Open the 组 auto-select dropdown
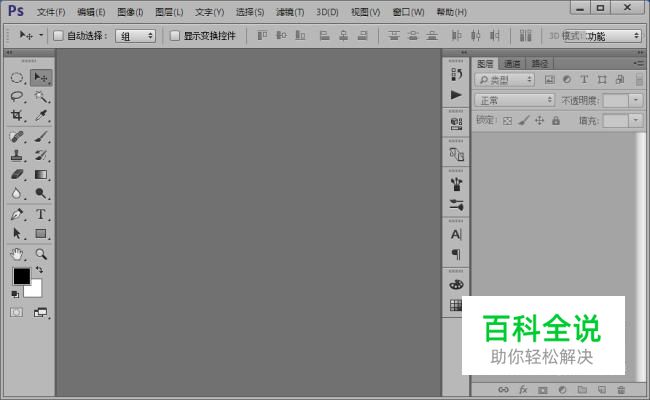This screenshot has height=400, width=650. tap(136, 36)
